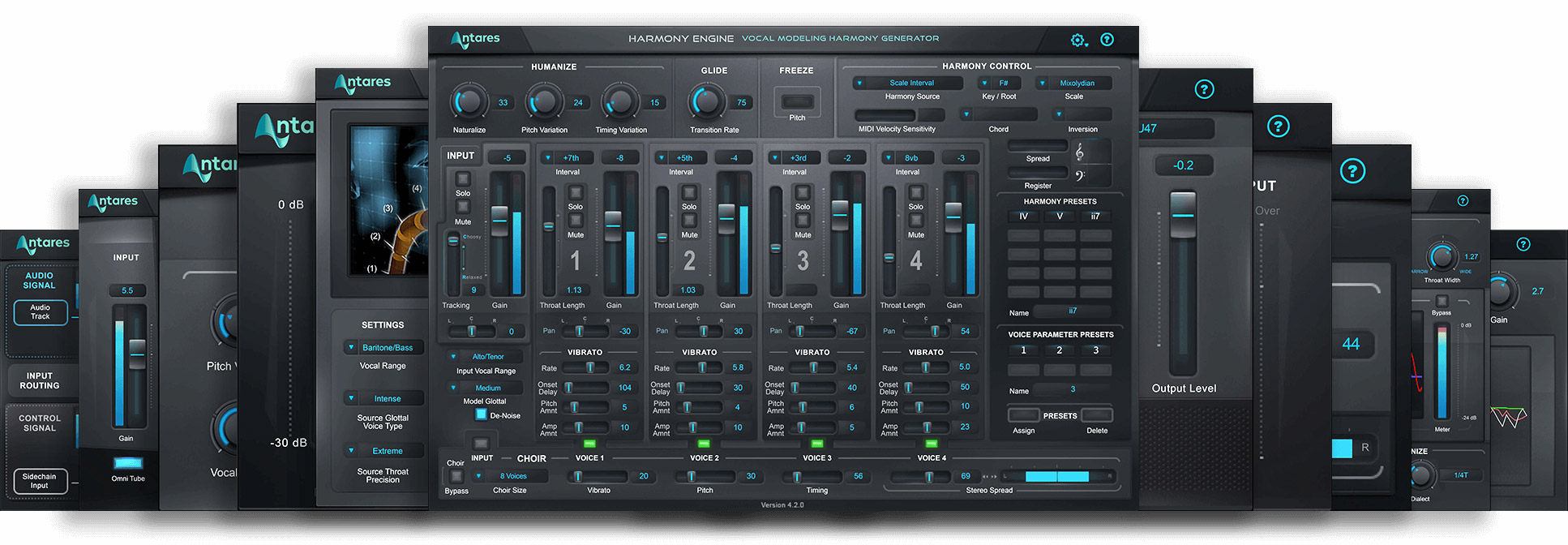Click the presets Assign button
This screenshot has width=1568, height=545.
[x=1023, y=415]
